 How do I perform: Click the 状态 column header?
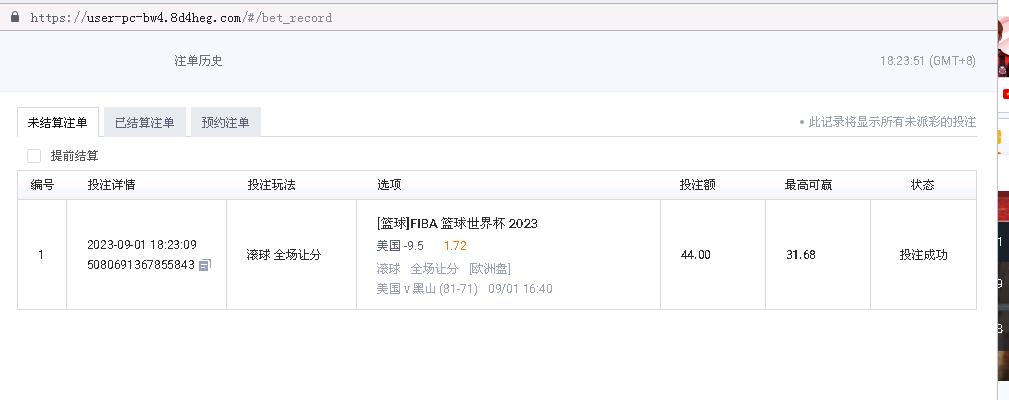922,185
